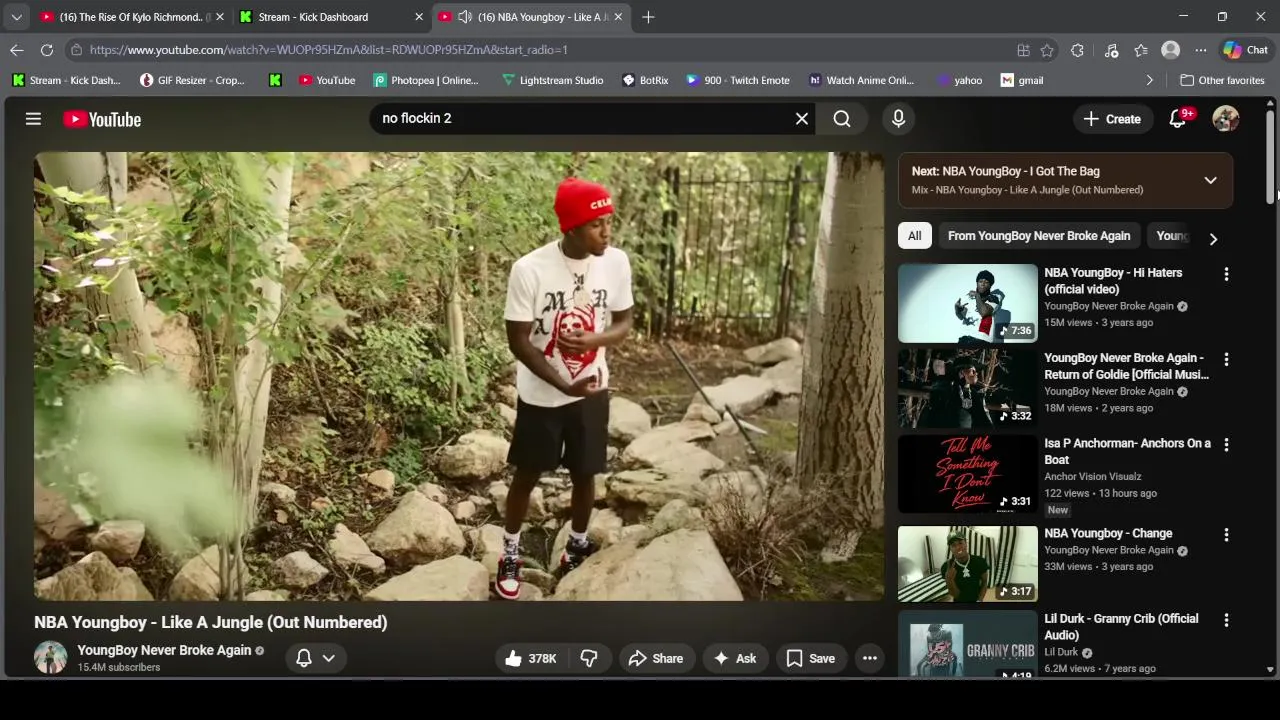Open a new browser tab

(x=648, y=17)
